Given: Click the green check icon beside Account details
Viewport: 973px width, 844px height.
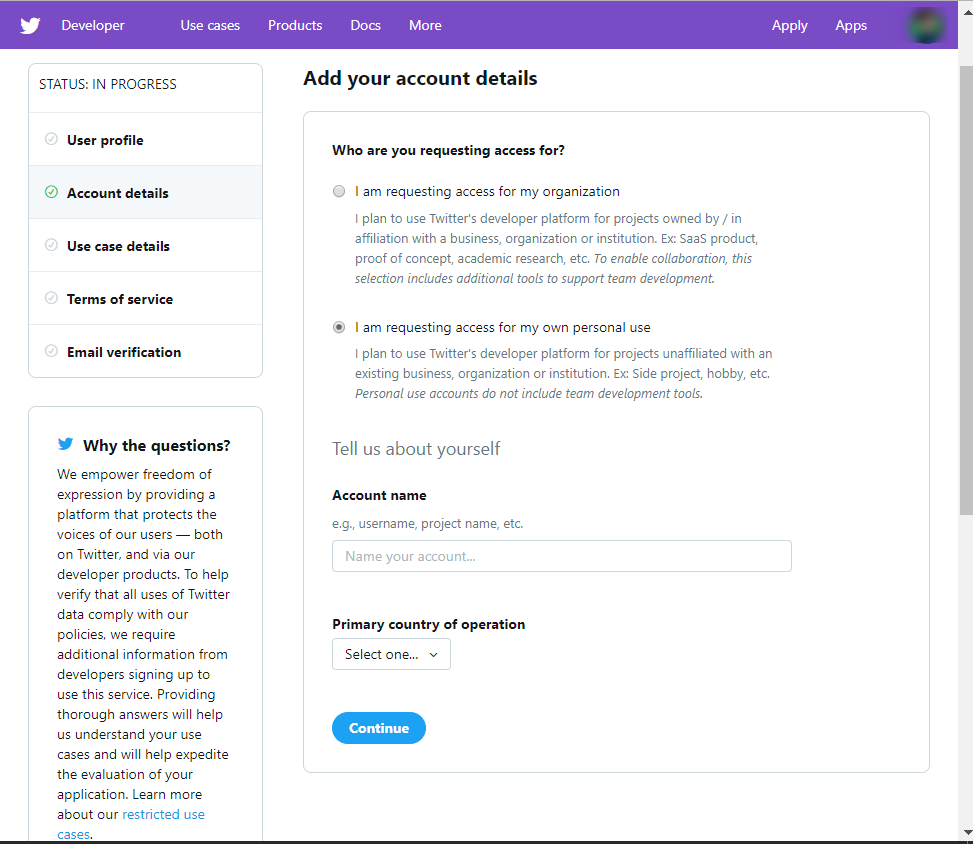Looking at the screenshot, I should click(x=51, y=192).
